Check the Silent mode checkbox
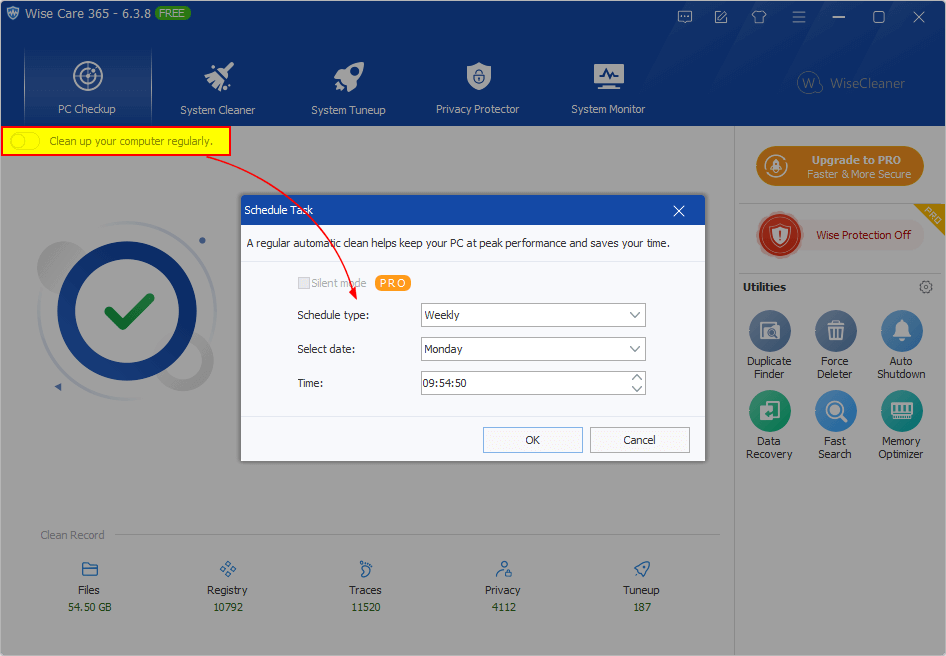 (303, 283)
